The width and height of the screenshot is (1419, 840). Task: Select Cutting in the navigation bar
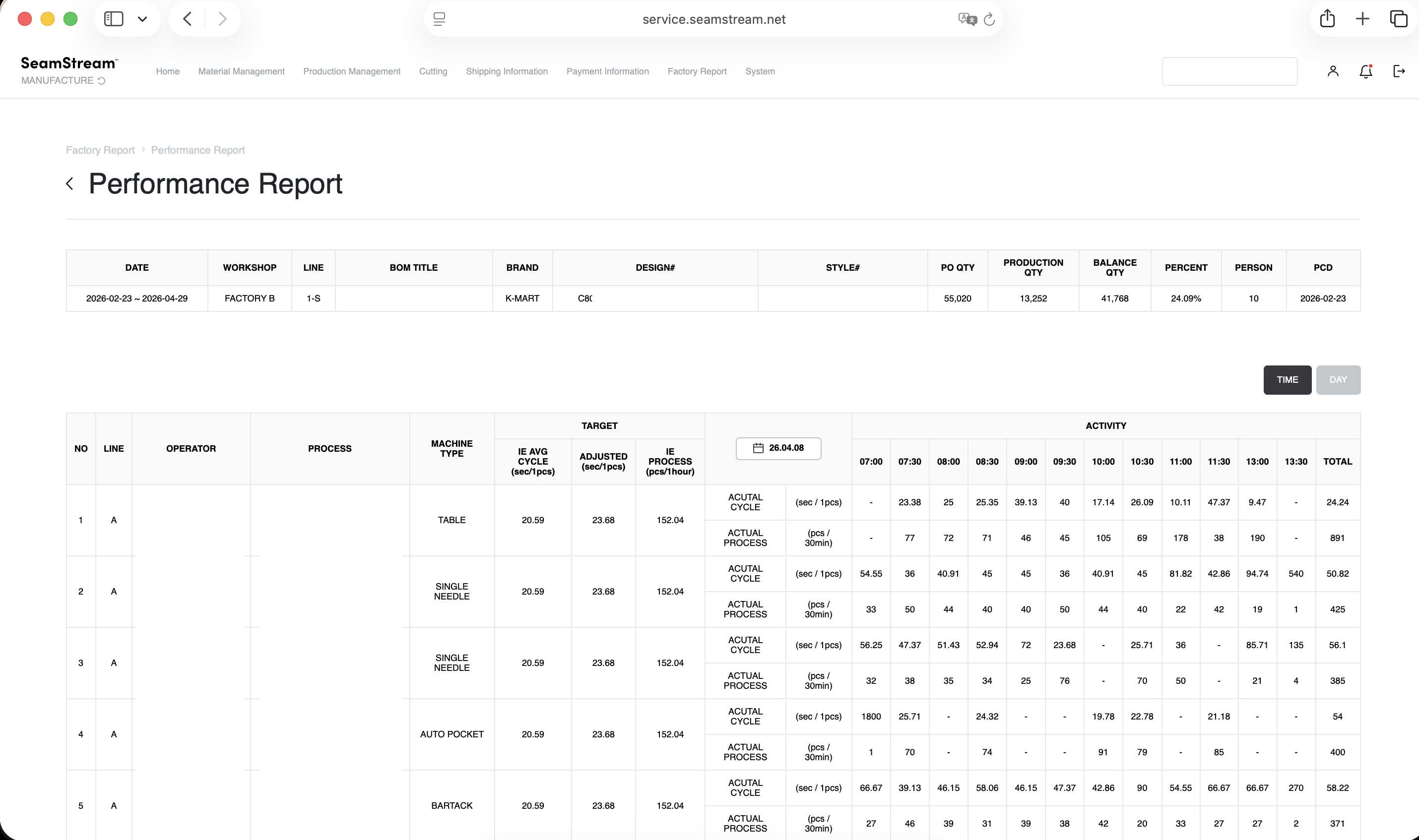[x=433, y=71]
